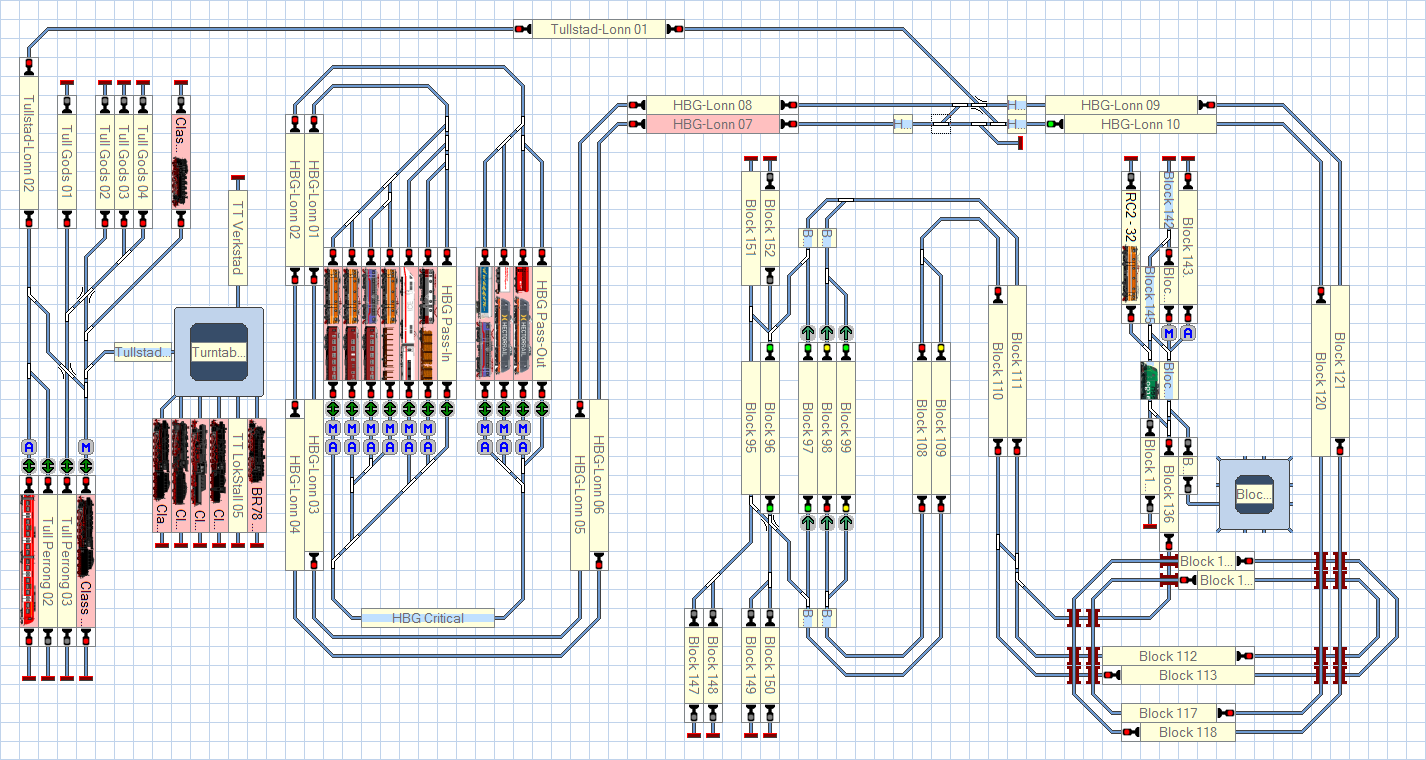Select Block 95
The width and height of the screenshot is (1426, 760).
751,427
